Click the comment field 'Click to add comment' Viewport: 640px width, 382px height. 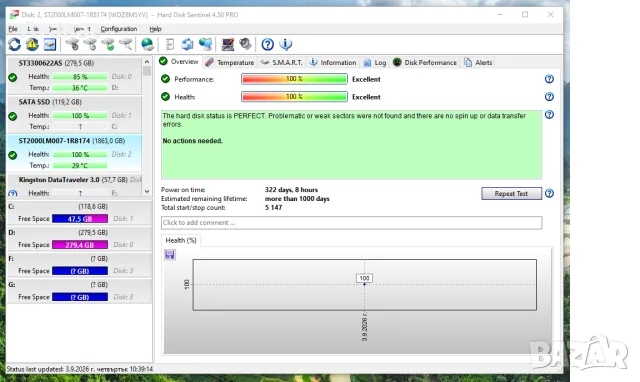351,223
